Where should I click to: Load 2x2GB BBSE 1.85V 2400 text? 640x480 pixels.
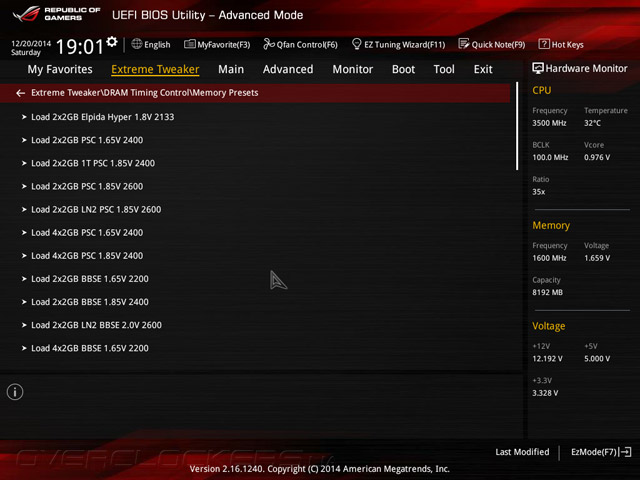[x=90, y=302]
